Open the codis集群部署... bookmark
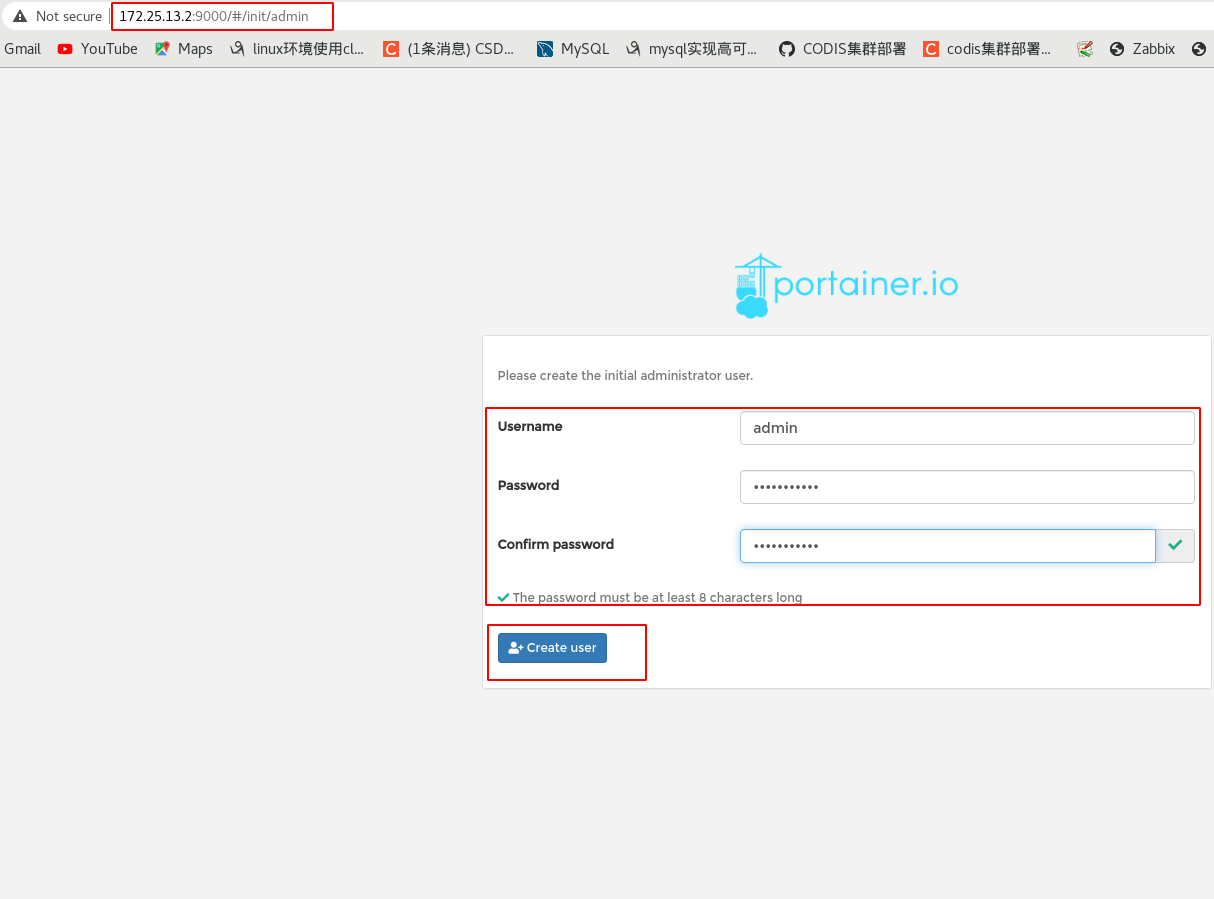Image resolution: width=1214 pixels, height=899 pixels. [x=987, y=48]
